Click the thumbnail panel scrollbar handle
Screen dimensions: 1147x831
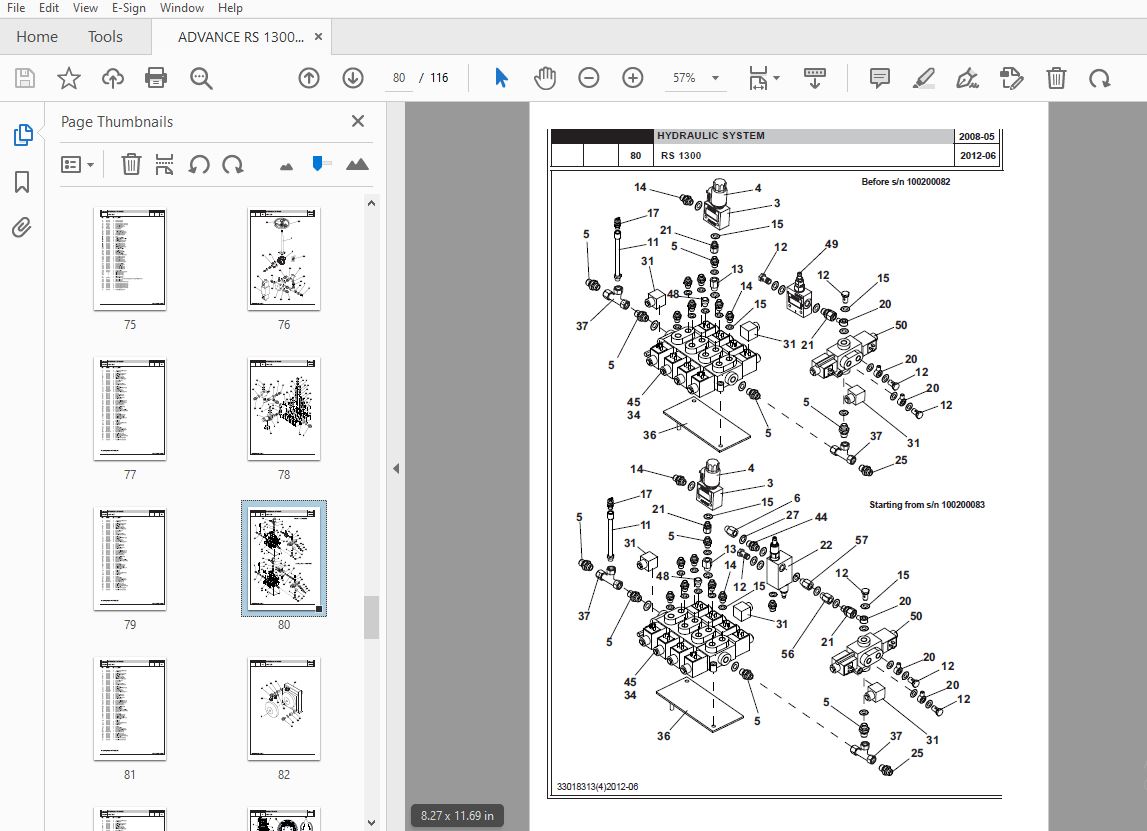tap(372, 617)
